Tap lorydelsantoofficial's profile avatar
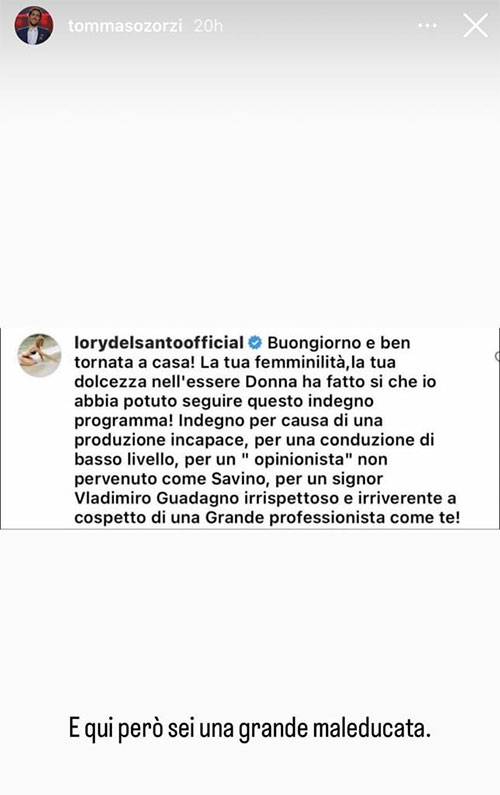The width and height of the screenshot is (500, 795). [x=40, y=355]
